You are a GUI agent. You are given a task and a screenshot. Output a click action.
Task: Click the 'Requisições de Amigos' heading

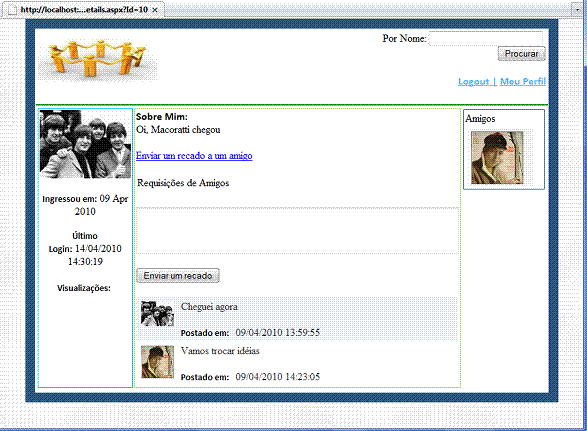(x=183, y=183)
